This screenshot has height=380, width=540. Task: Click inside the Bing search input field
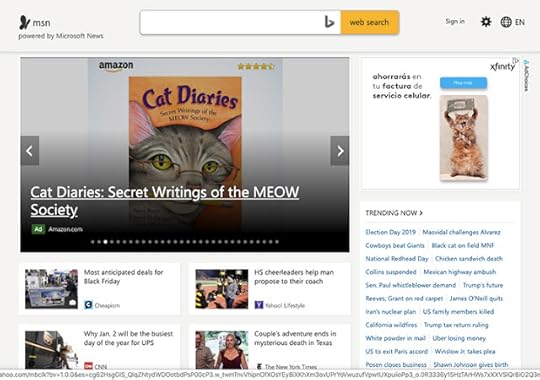(231, 22)
